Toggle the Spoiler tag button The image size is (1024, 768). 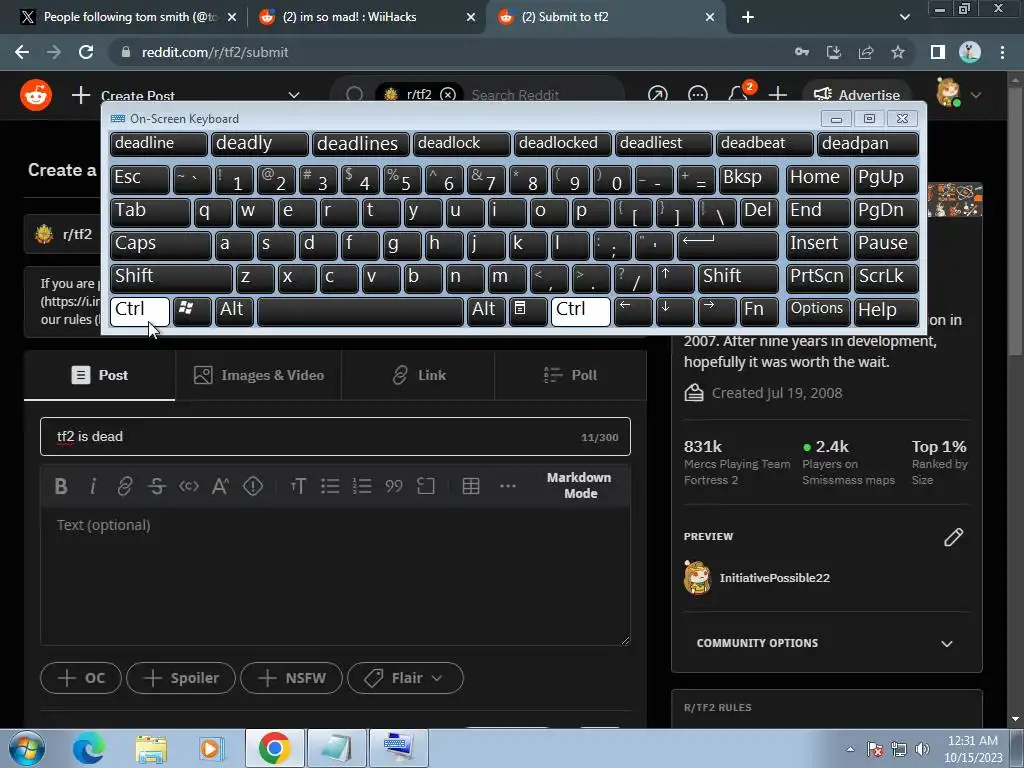[x=181, y=678]
